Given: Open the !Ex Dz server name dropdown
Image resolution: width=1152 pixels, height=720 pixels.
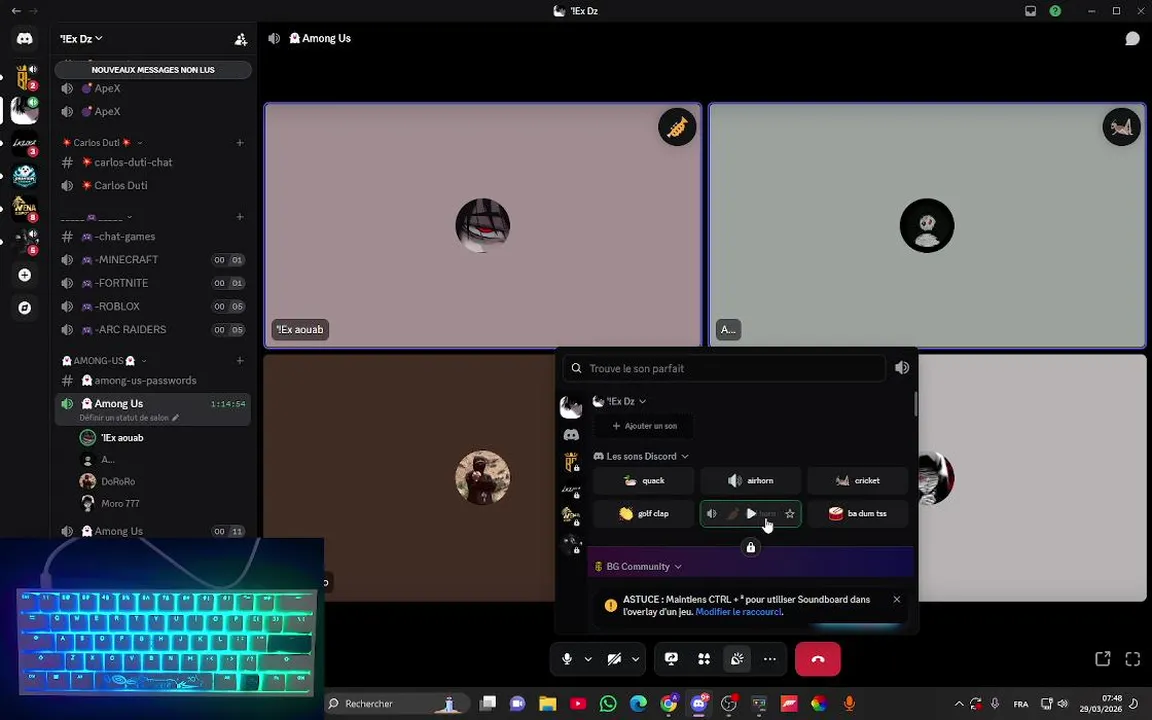Looking at the screenshot, I should [82, 38].
